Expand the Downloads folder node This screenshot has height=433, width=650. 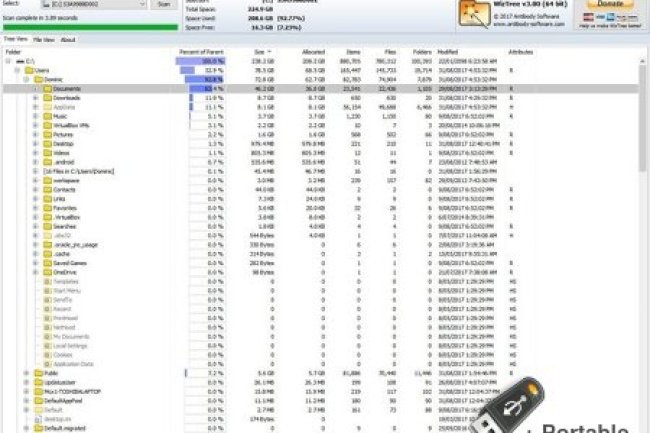[35, 97]
